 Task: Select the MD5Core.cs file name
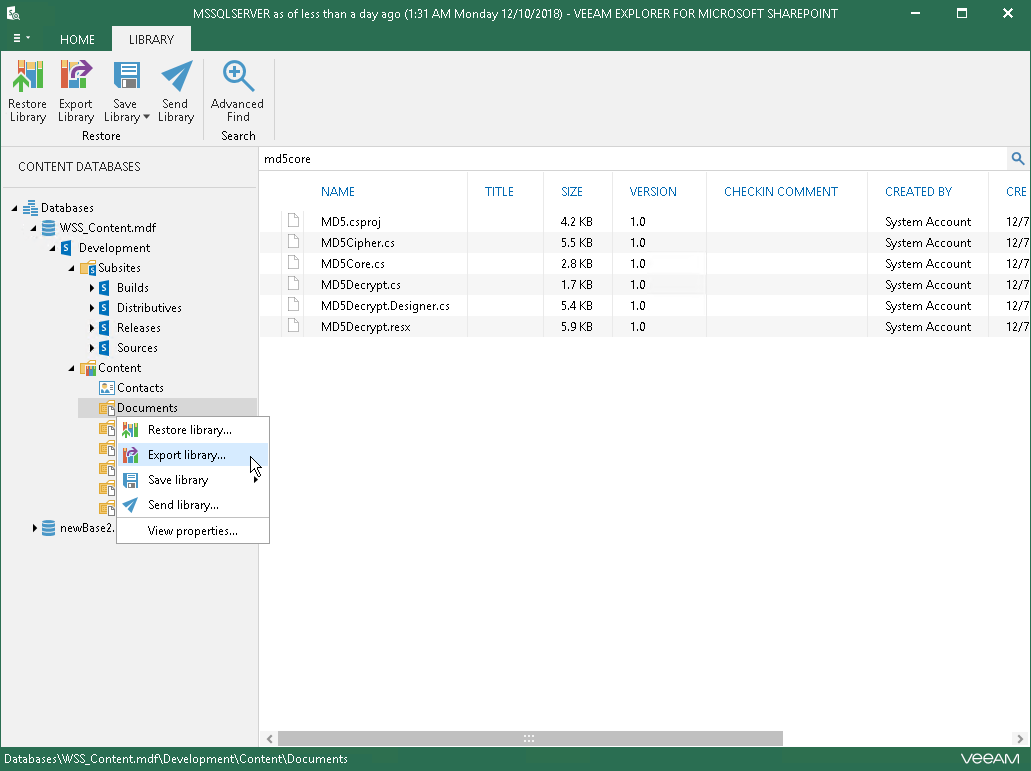[x=352, y=264]
